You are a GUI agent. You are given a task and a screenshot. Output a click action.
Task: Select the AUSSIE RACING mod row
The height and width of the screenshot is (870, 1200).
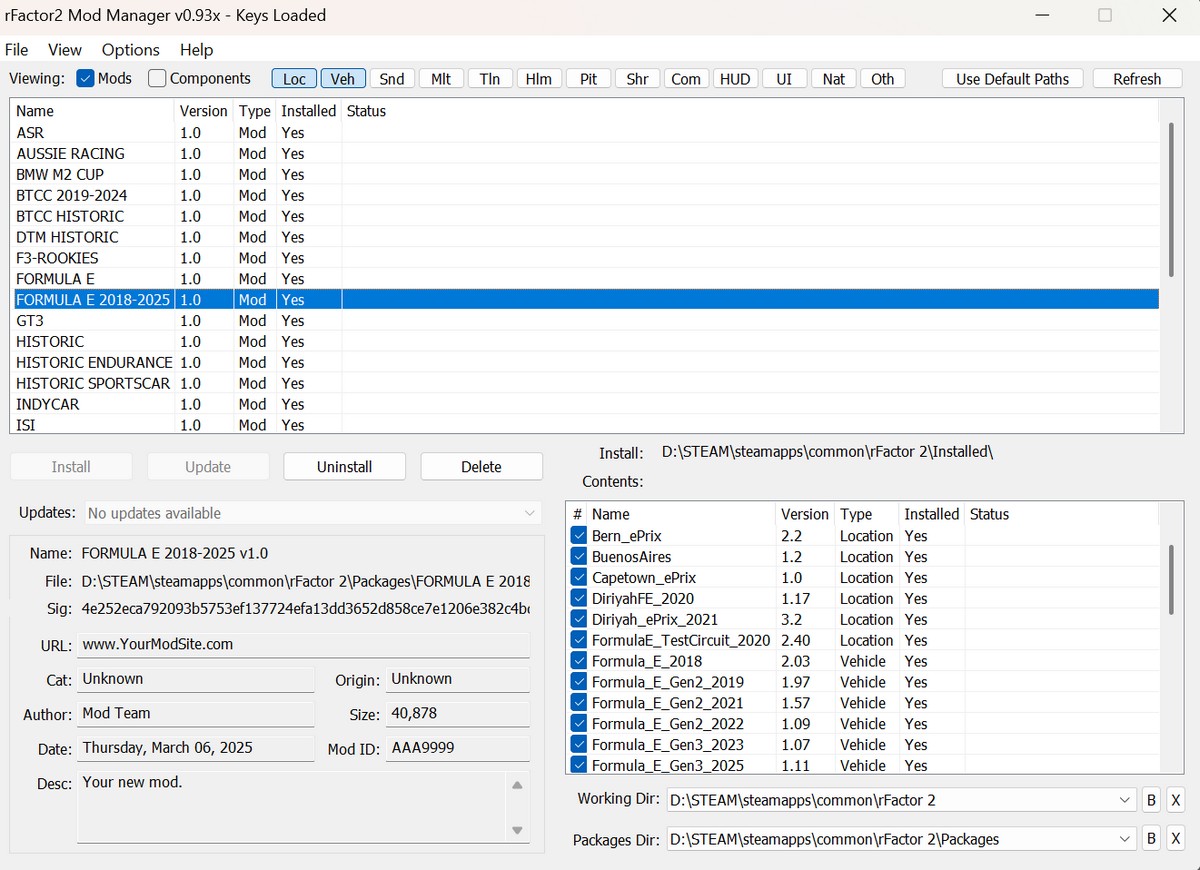coord(585,153)
